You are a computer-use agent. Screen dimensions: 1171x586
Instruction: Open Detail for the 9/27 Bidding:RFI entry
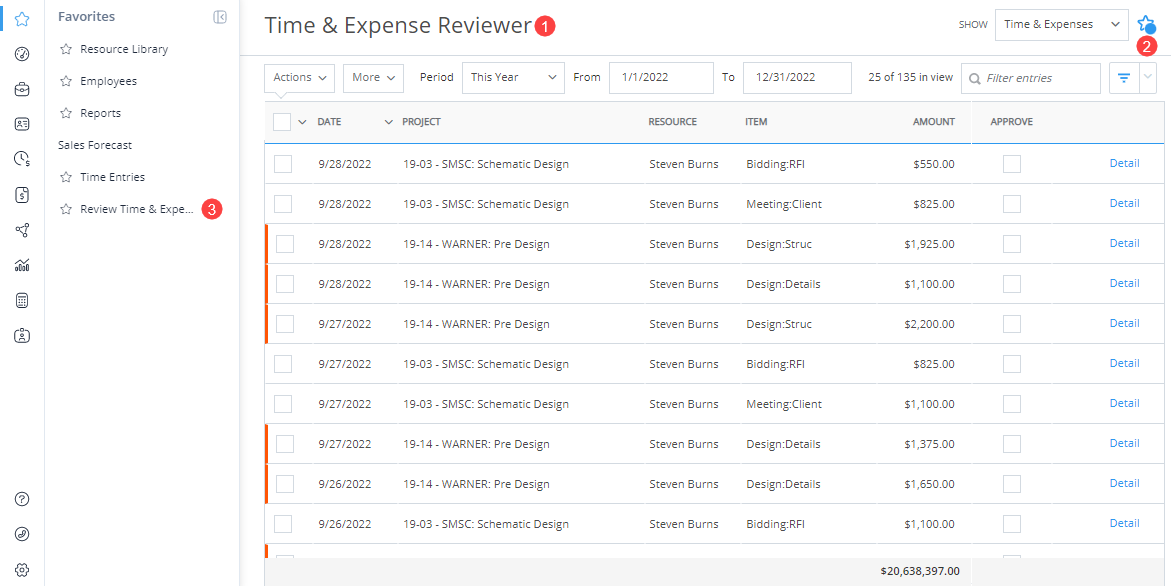(x=1125, y=364)
